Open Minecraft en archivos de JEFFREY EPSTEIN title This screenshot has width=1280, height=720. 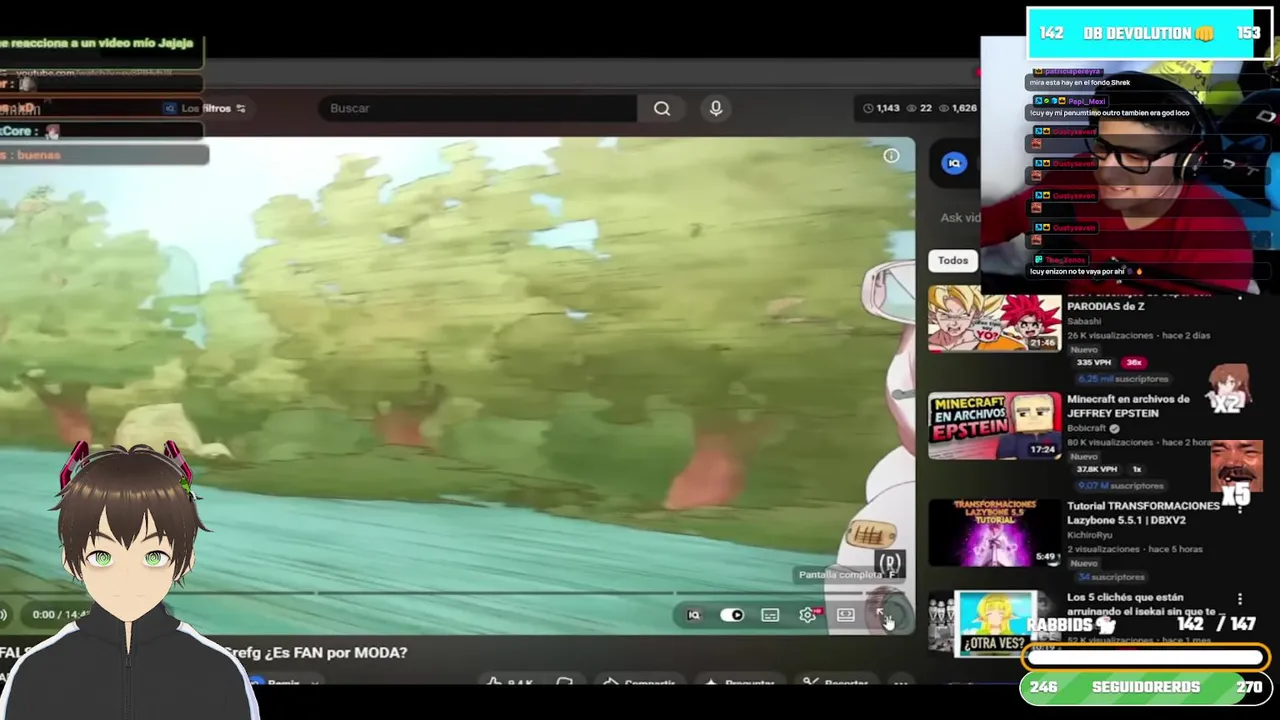1128,406
